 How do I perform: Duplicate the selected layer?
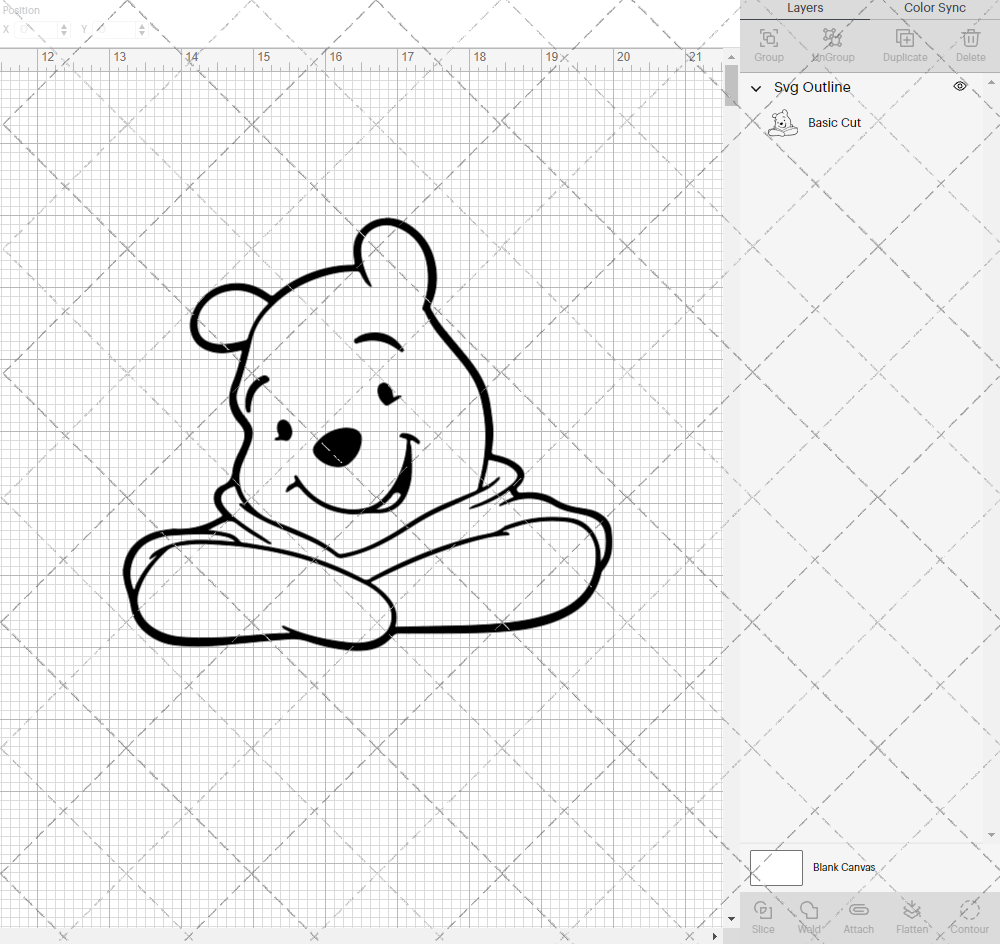point(905,45)
